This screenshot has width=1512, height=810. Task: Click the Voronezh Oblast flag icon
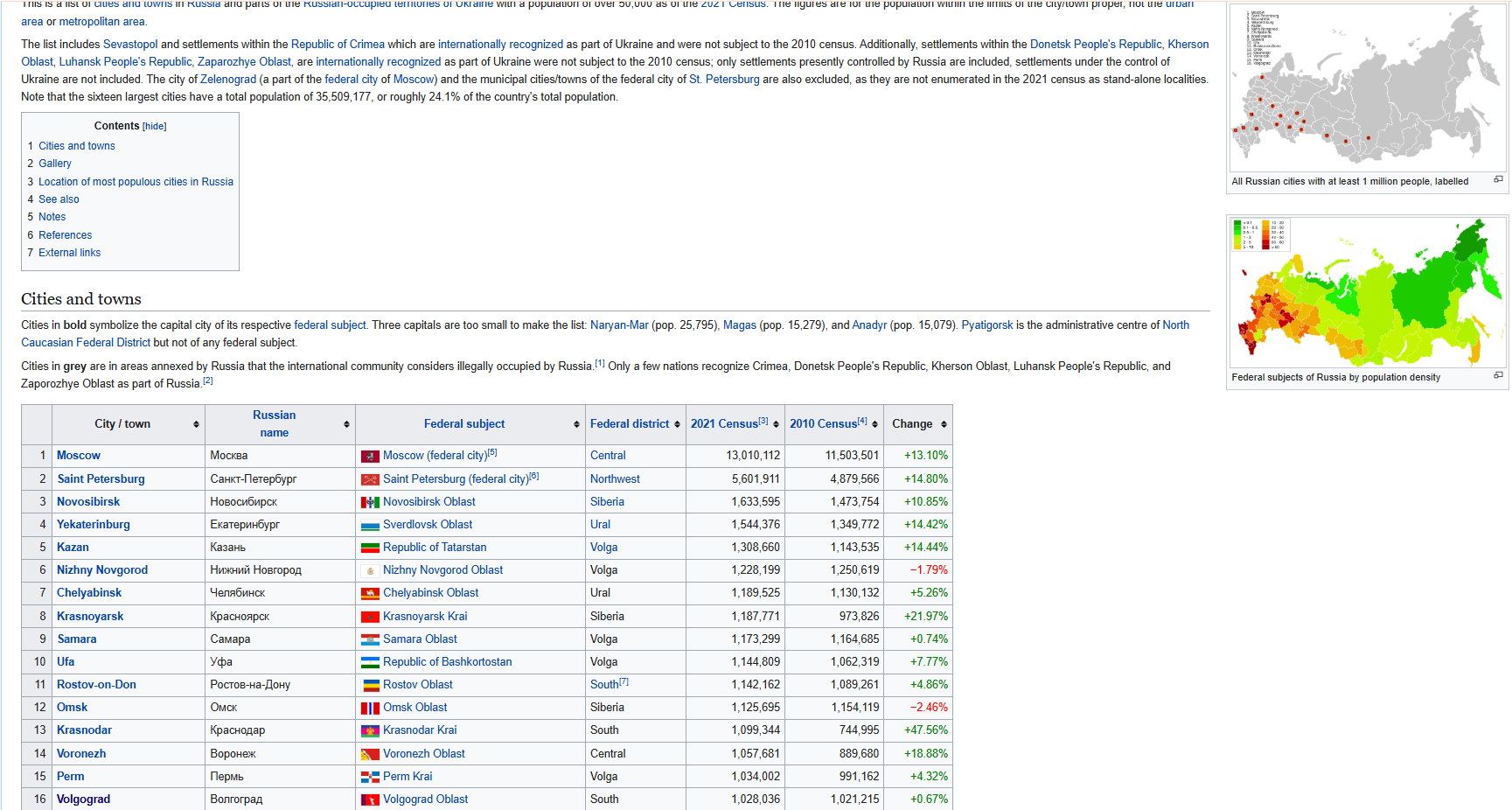click(370, 754)
